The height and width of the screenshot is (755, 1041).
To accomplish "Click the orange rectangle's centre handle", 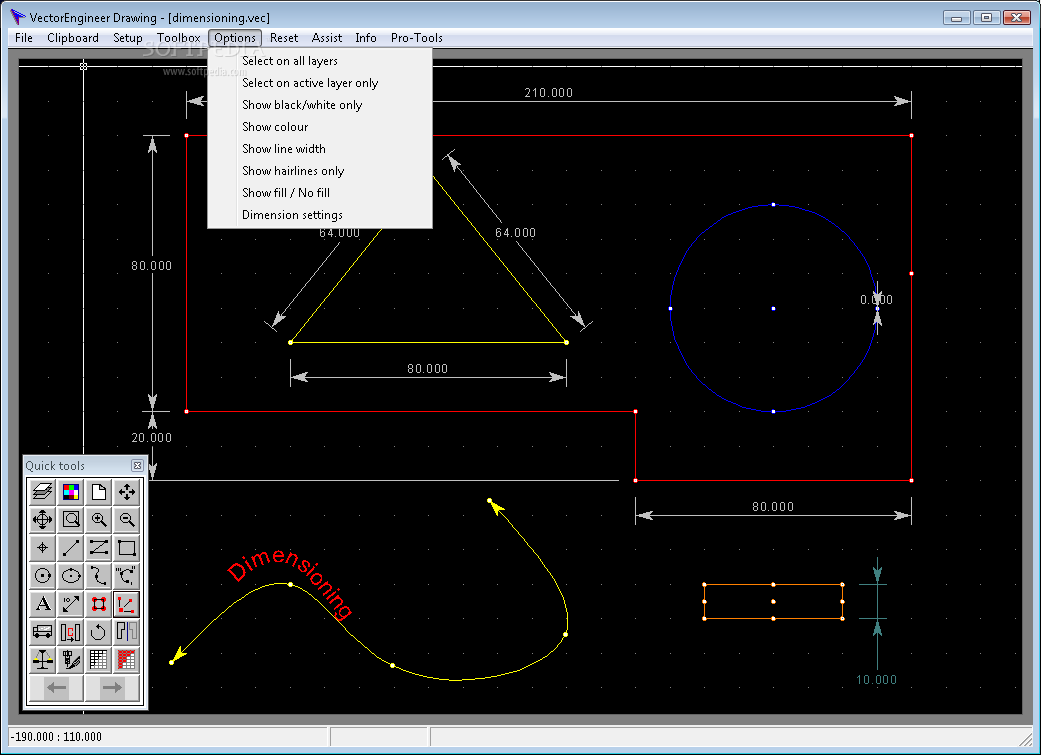I will point(773,602).
